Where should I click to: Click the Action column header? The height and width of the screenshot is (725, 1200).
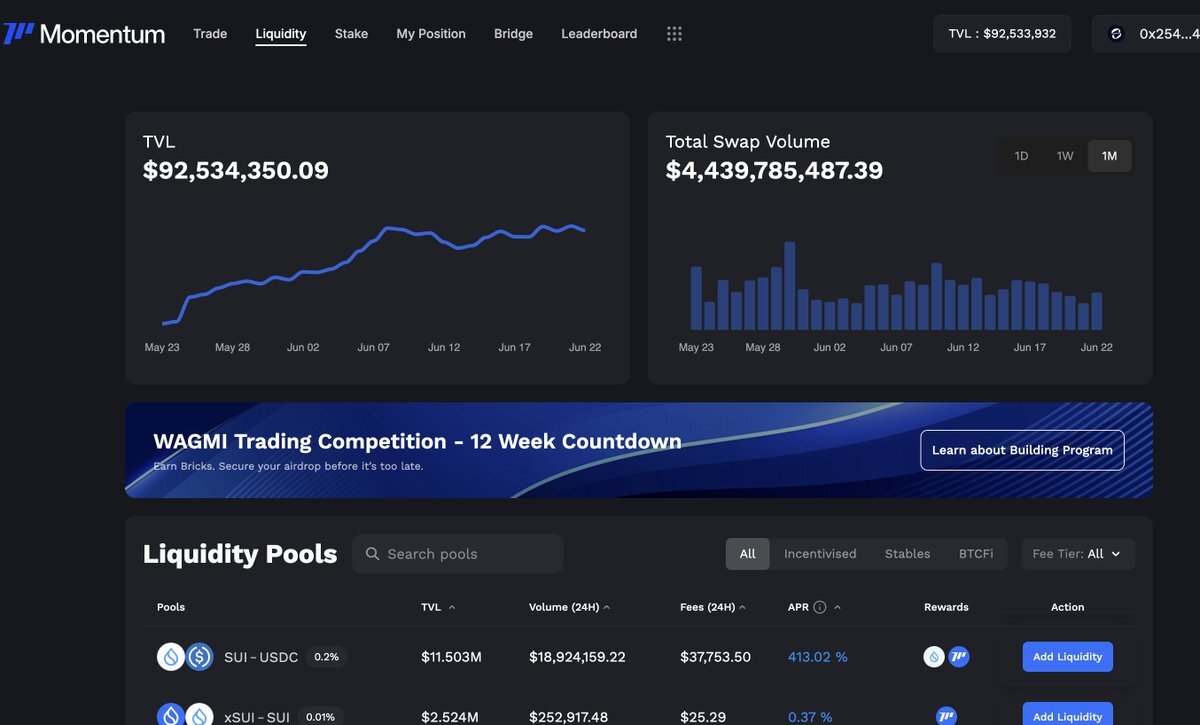pyautogui.click(x=1067, y=607)
